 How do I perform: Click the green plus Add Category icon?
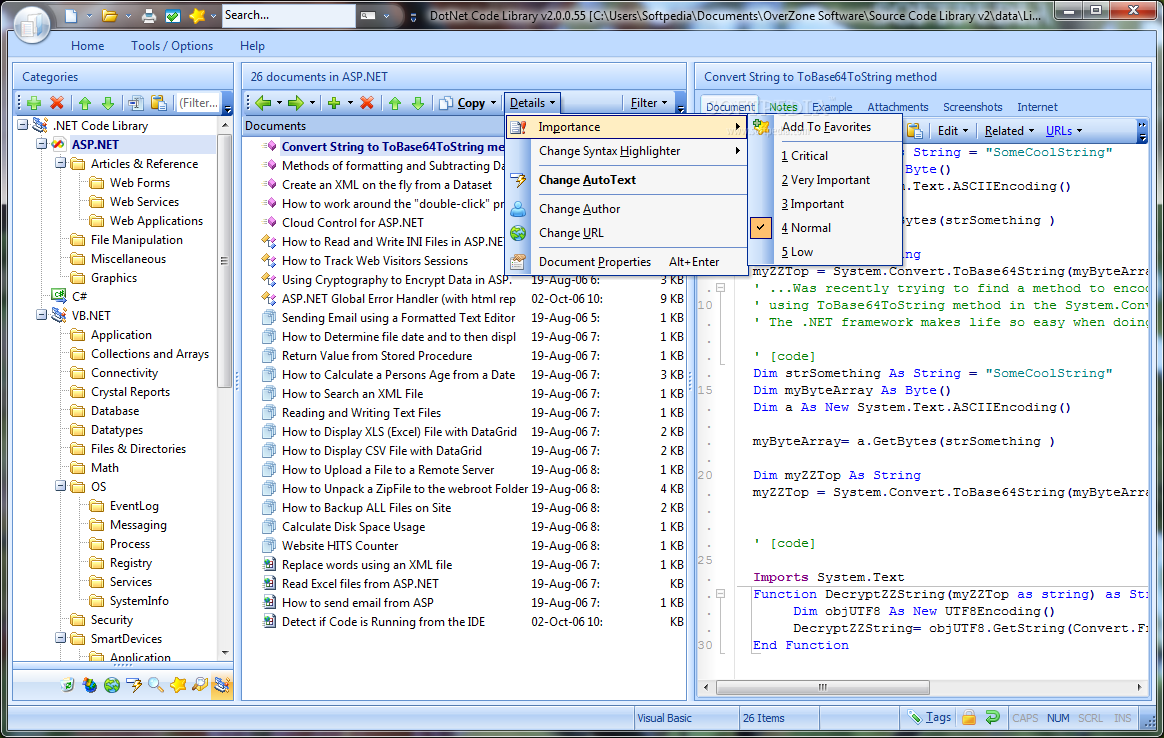(33, 103)
